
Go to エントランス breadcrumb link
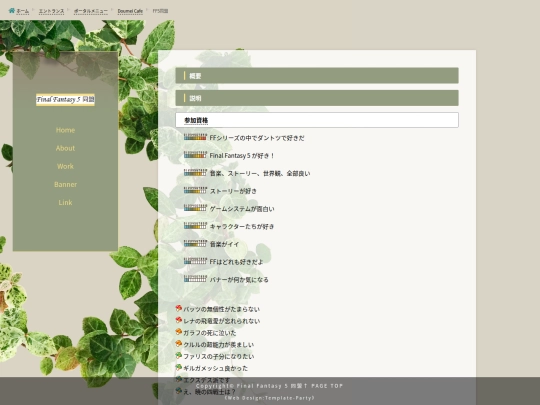[51, 11]
